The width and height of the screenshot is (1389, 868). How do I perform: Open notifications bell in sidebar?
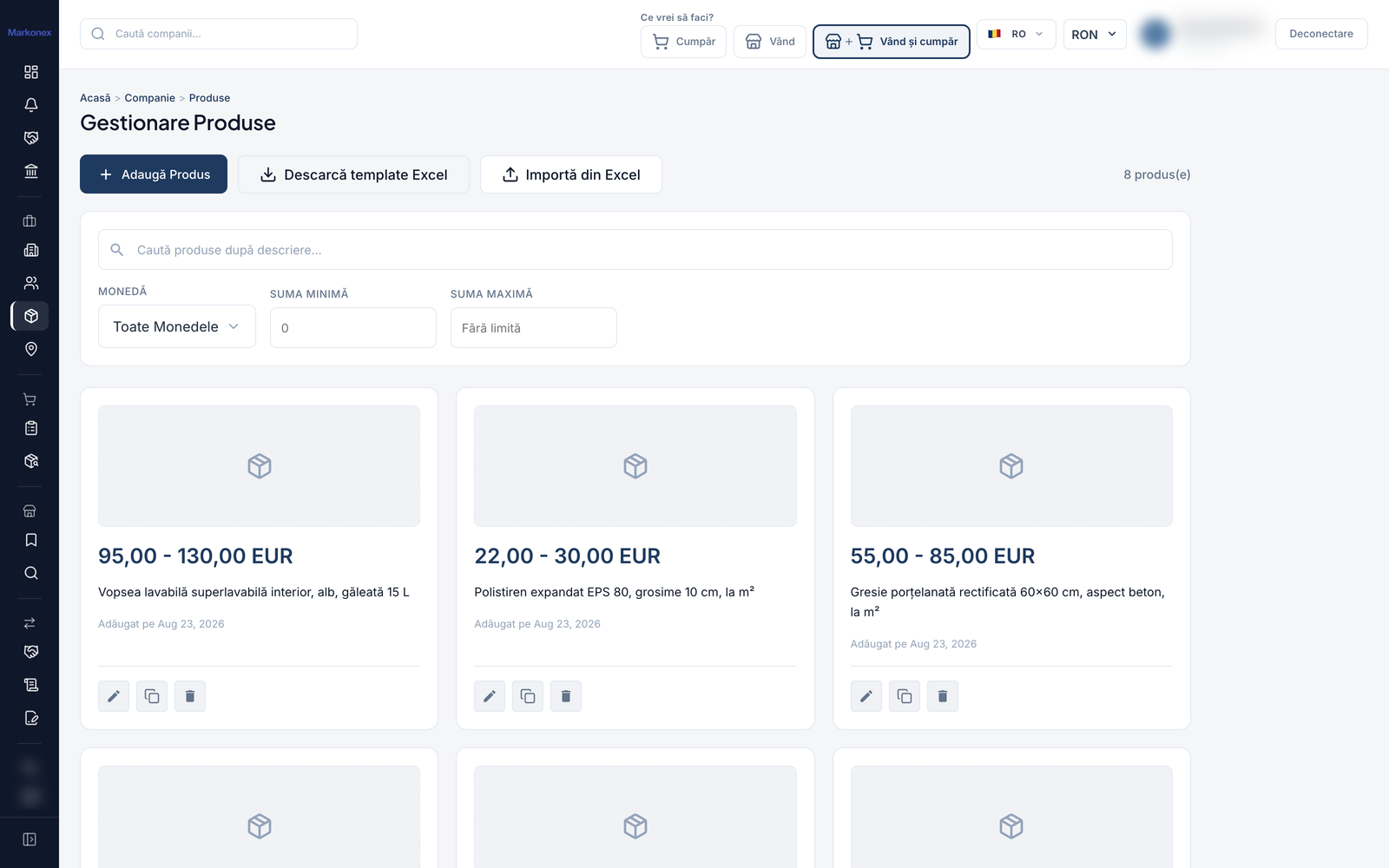coord(30,105)
